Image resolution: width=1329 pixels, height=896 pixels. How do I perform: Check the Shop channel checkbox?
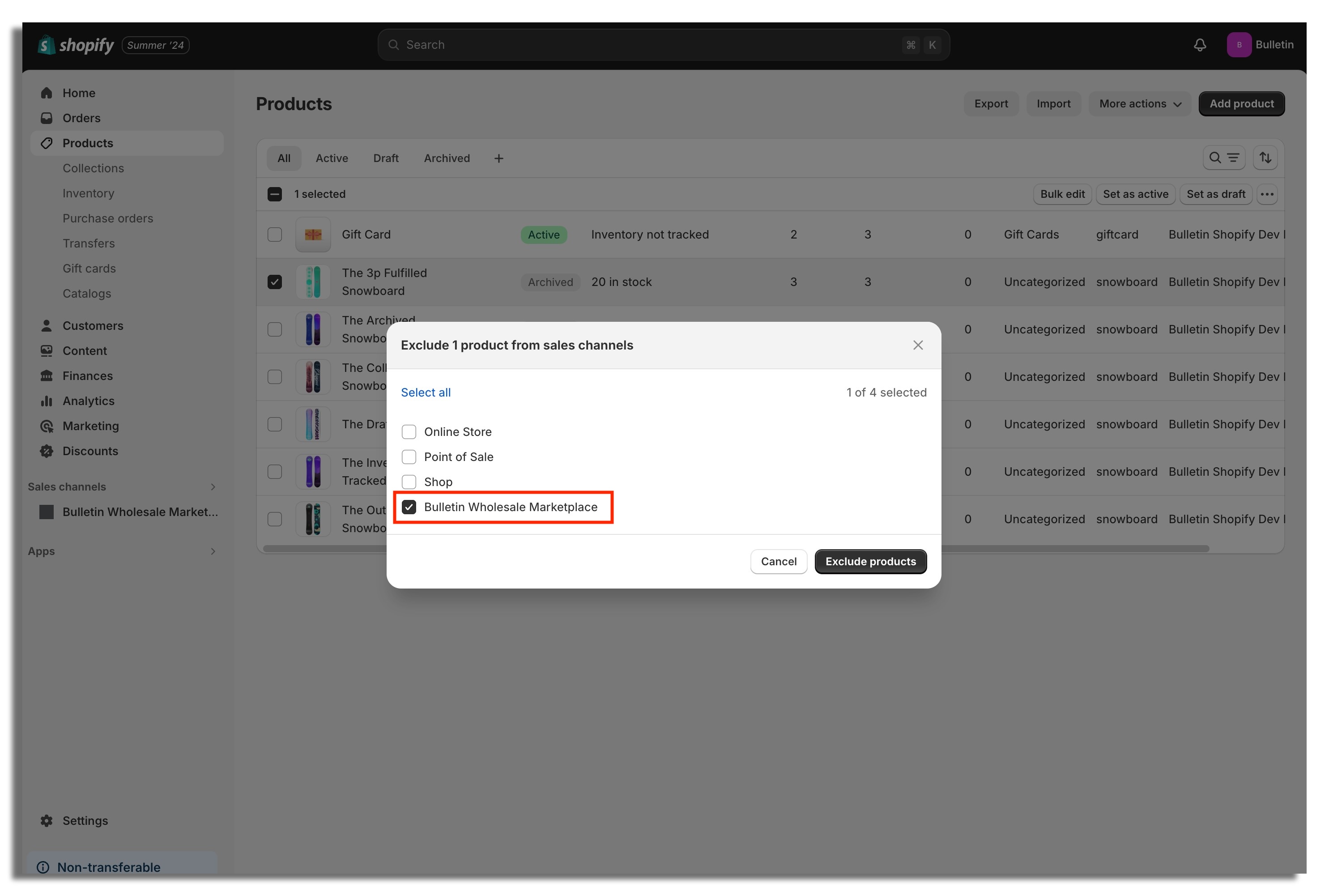coord(409,482)
